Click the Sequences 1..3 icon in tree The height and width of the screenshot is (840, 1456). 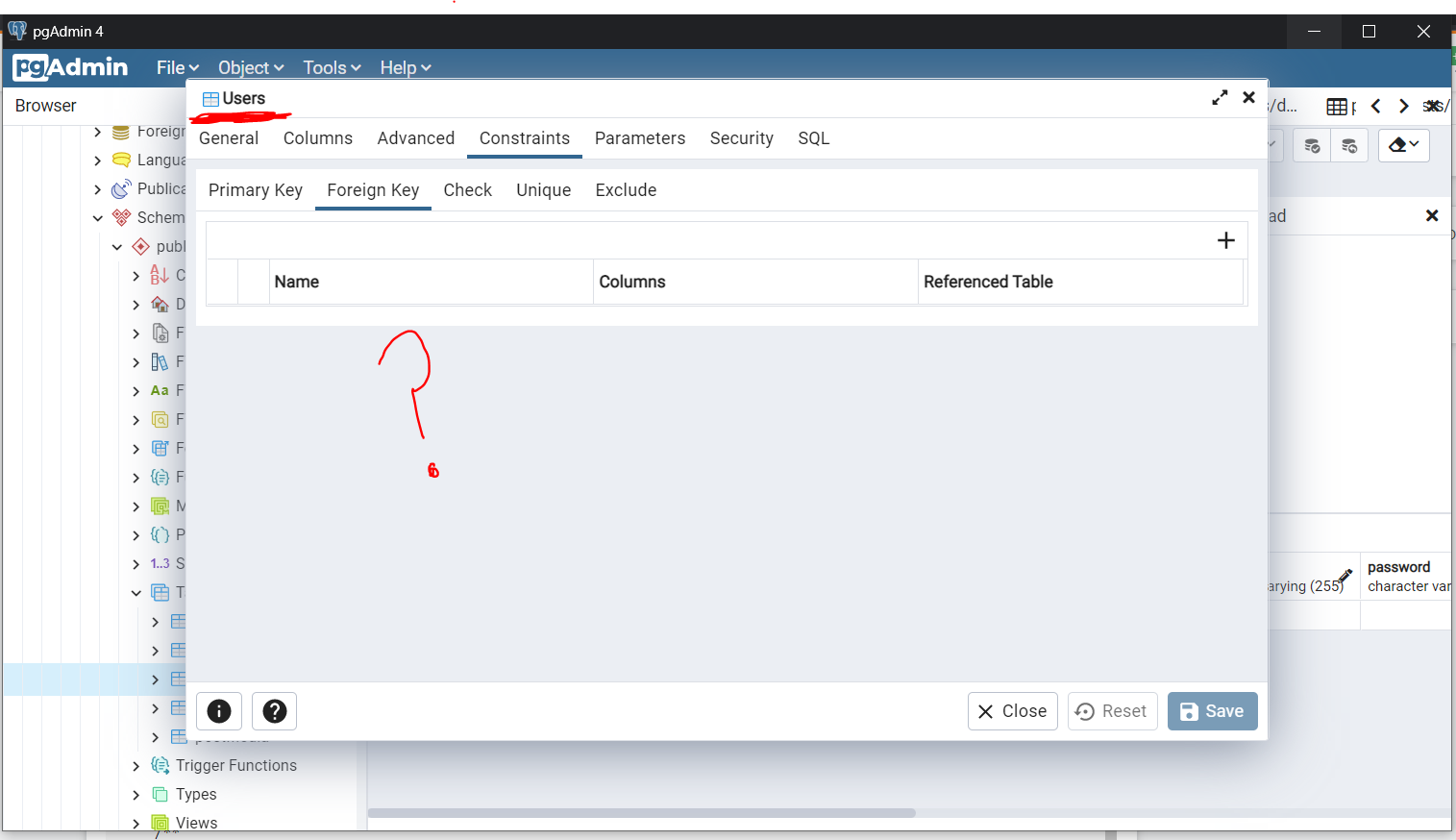click(160, 563)
